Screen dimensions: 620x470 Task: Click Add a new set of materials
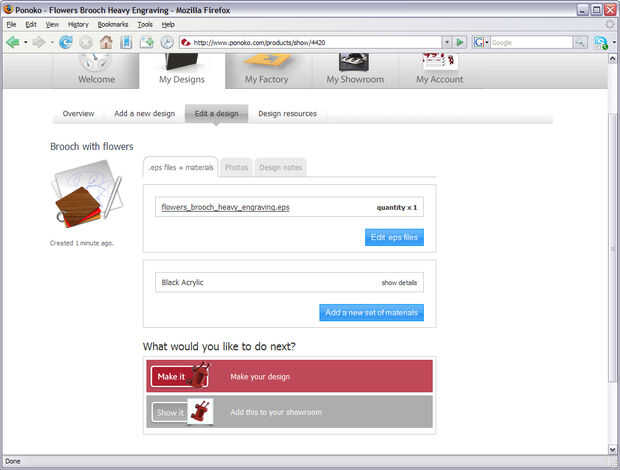pos(371,313)
